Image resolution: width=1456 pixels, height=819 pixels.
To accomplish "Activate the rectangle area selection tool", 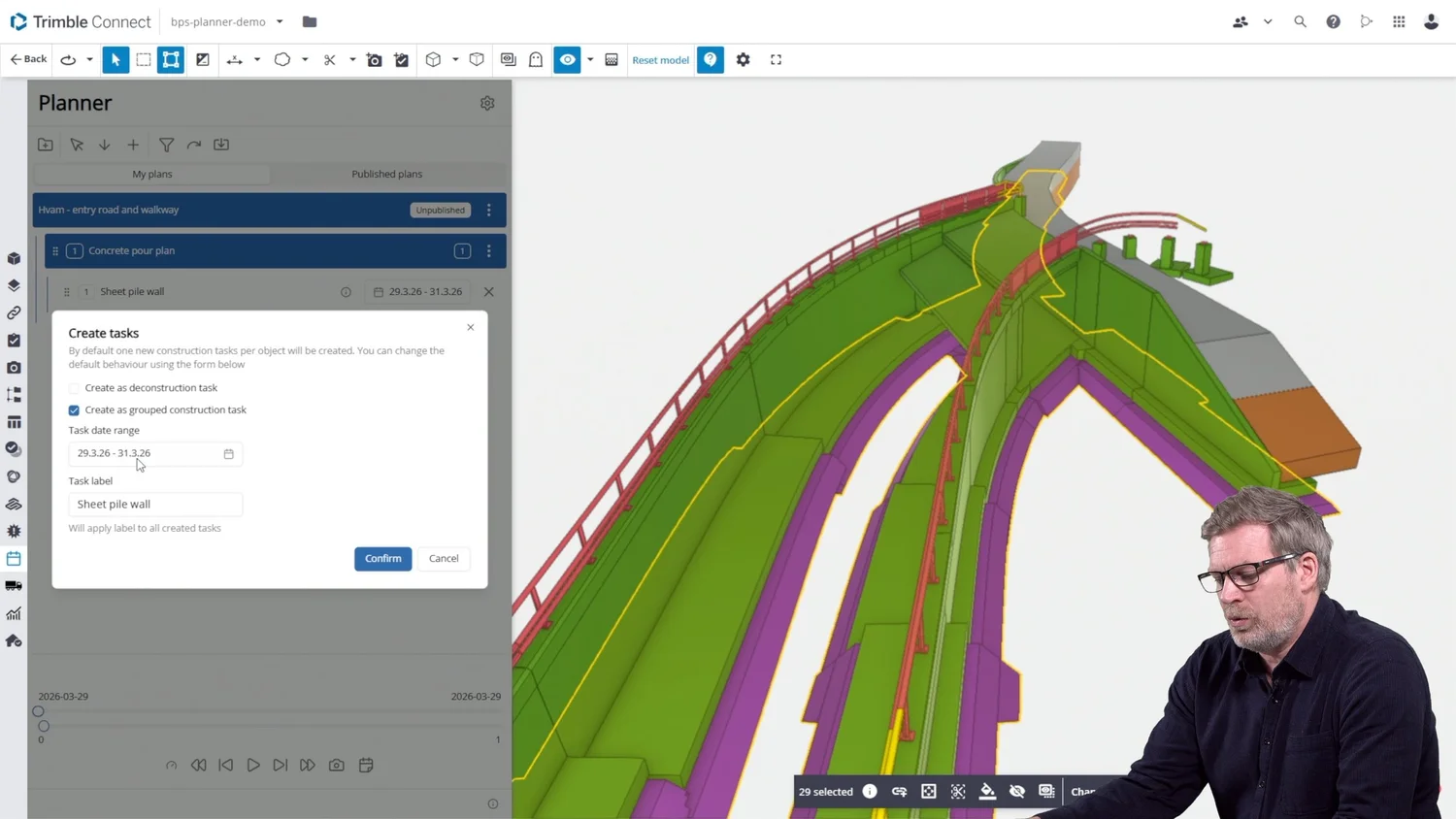I will pyautogui.click(x=144, y=60).
